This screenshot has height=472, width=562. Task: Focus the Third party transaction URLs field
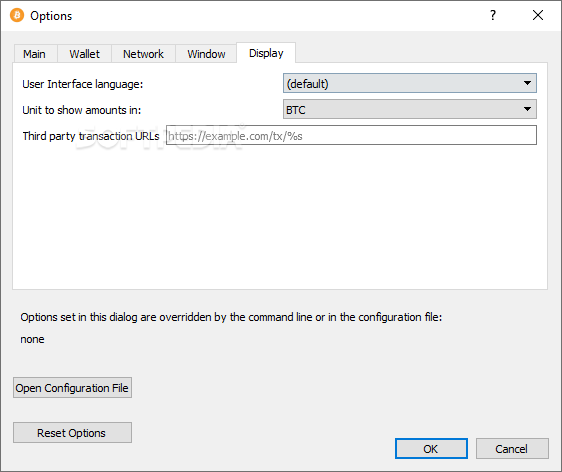tap(351, 135)
